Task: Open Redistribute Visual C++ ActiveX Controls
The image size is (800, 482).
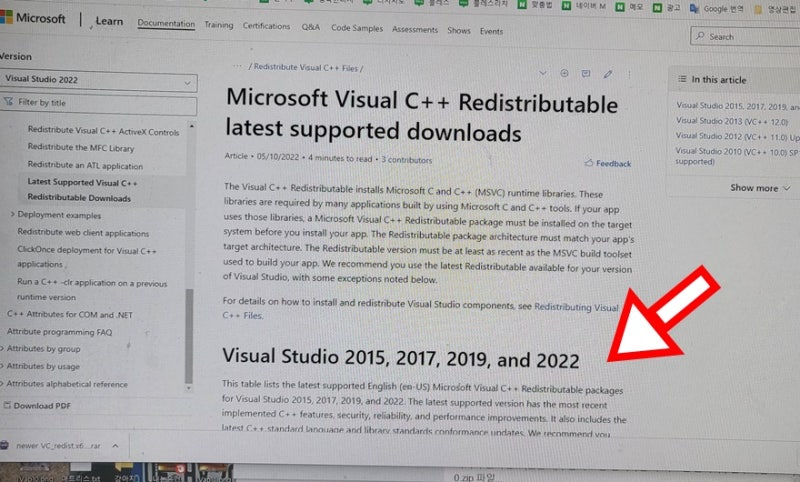Action: pos(104,131)
